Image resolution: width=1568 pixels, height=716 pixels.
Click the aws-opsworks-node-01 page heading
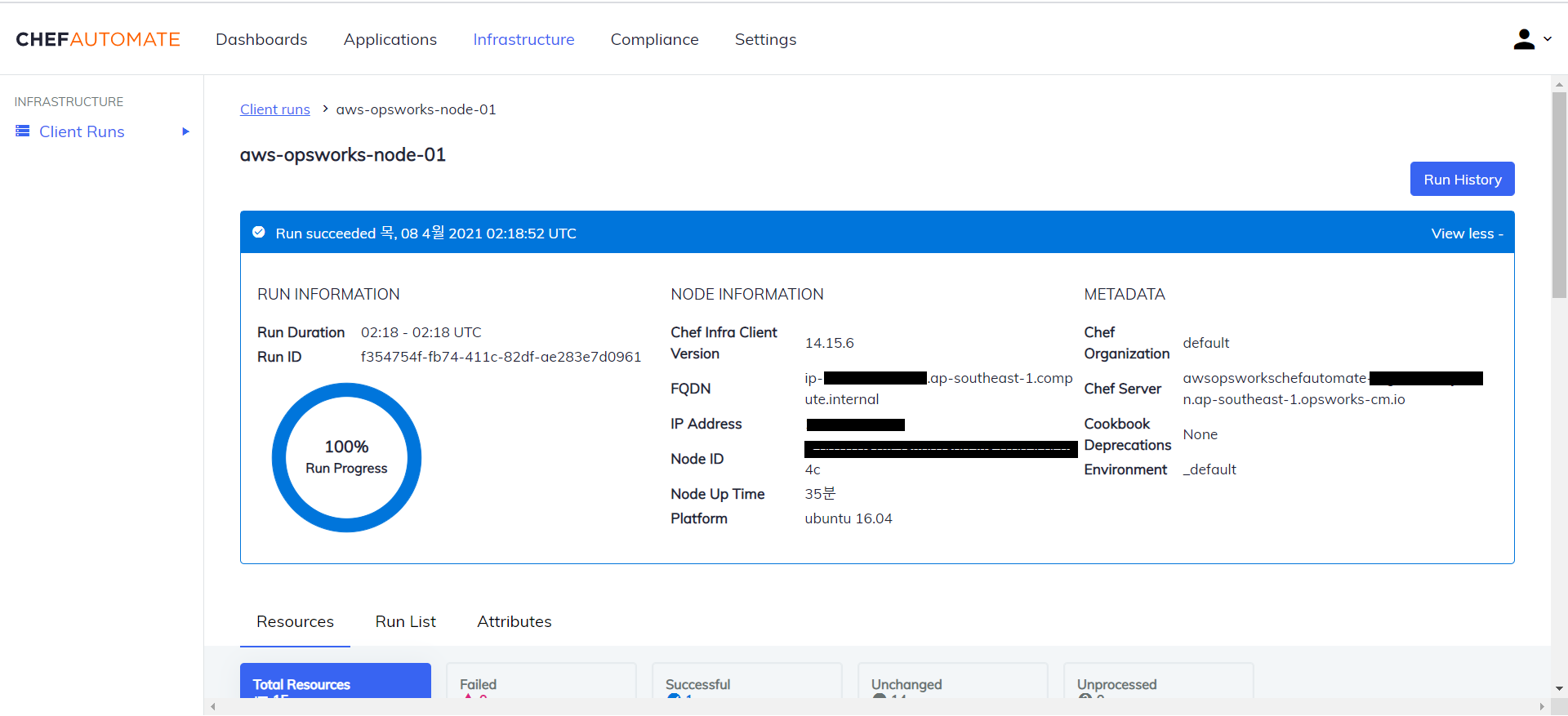coord(343,155)
